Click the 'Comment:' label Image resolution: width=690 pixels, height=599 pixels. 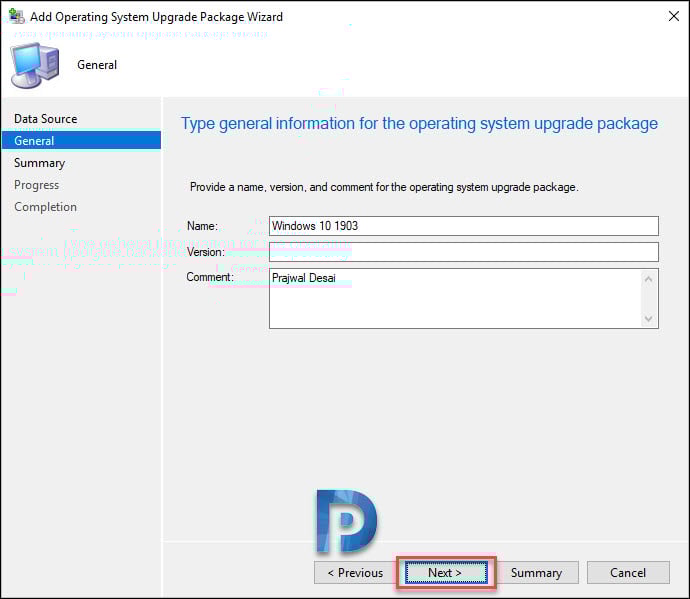tap(210, 277)
